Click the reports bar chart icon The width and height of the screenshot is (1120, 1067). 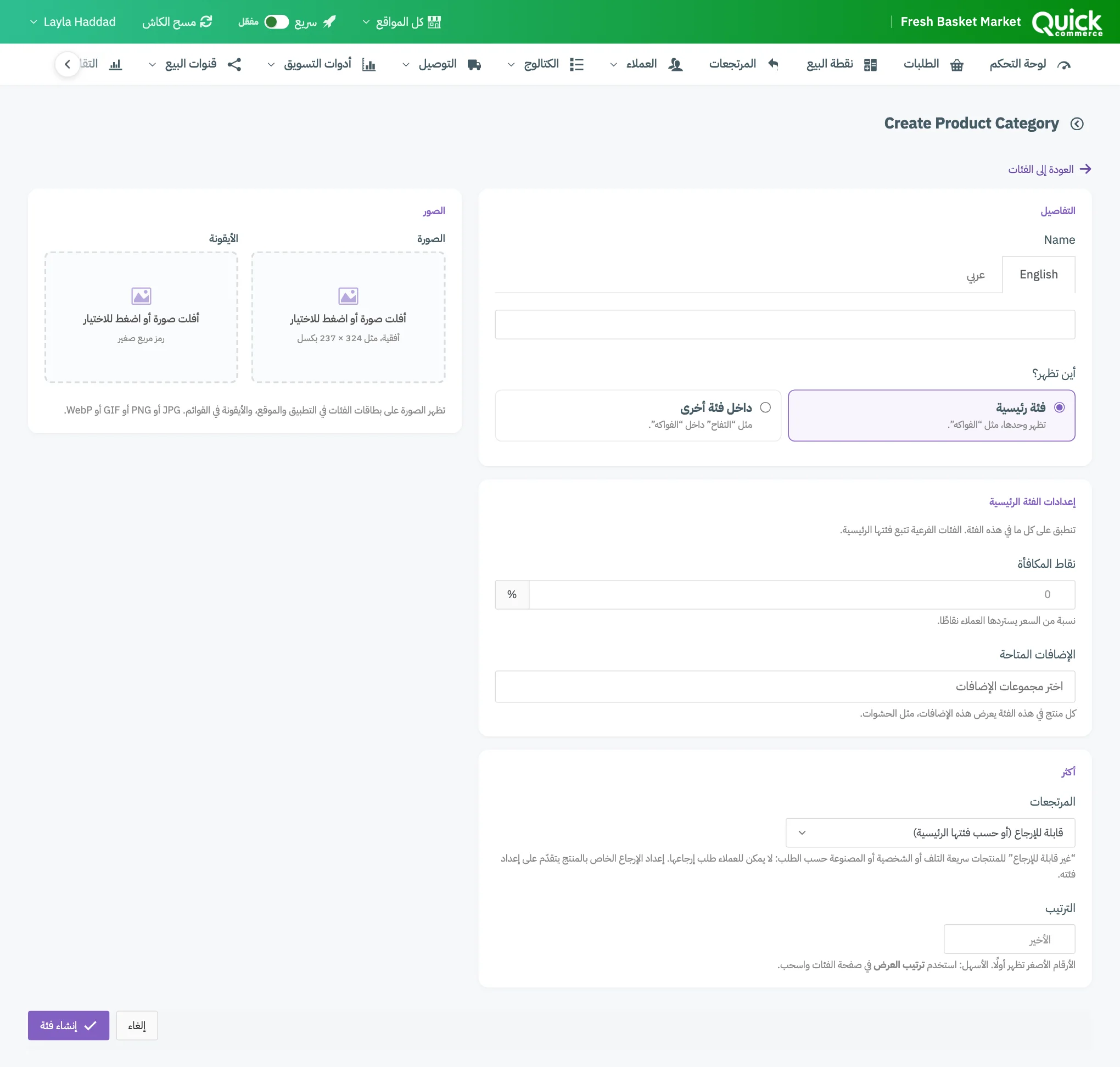click(115, 64)
